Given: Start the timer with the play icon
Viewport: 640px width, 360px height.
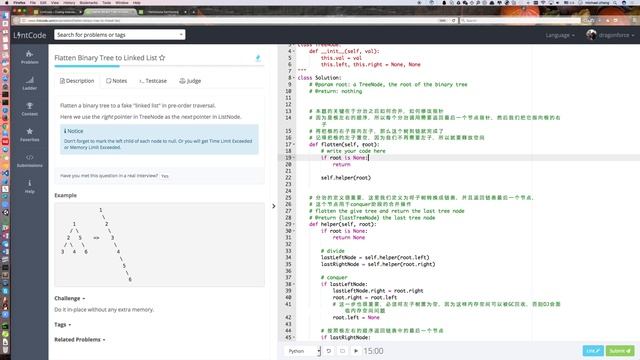Looking at the screenshot, I should (356, 351).
